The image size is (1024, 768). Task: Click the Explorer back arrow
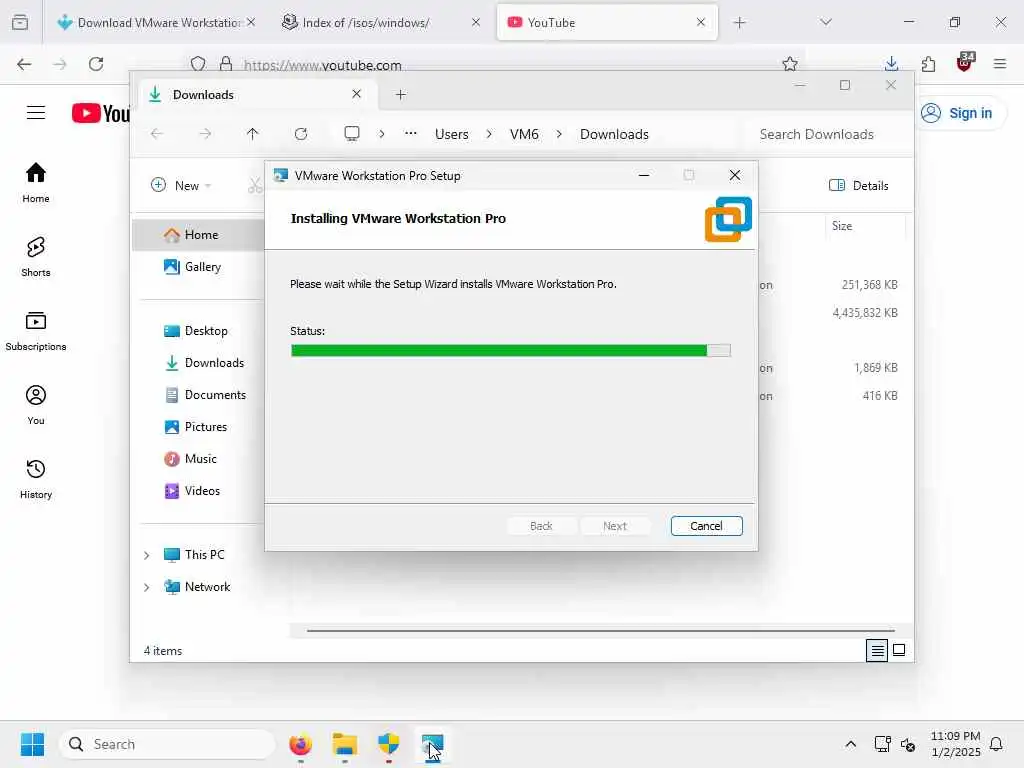click(157, 134)
